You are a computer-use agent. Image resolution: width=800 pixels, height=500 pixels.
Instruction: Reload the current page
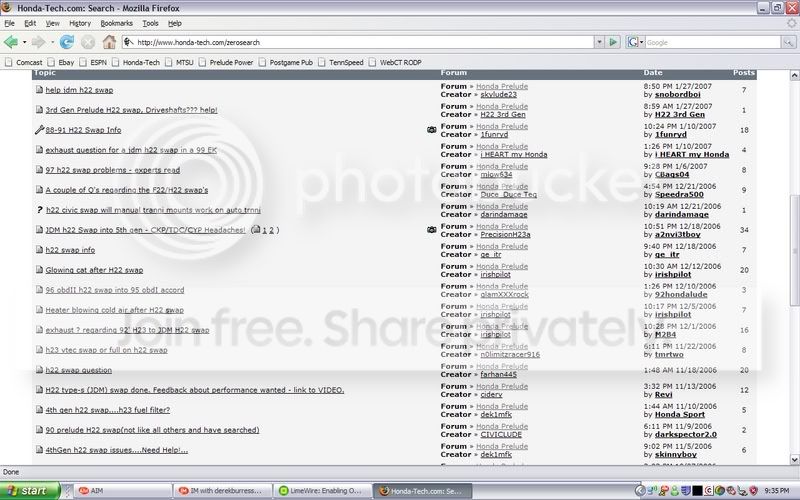[67, 42]
